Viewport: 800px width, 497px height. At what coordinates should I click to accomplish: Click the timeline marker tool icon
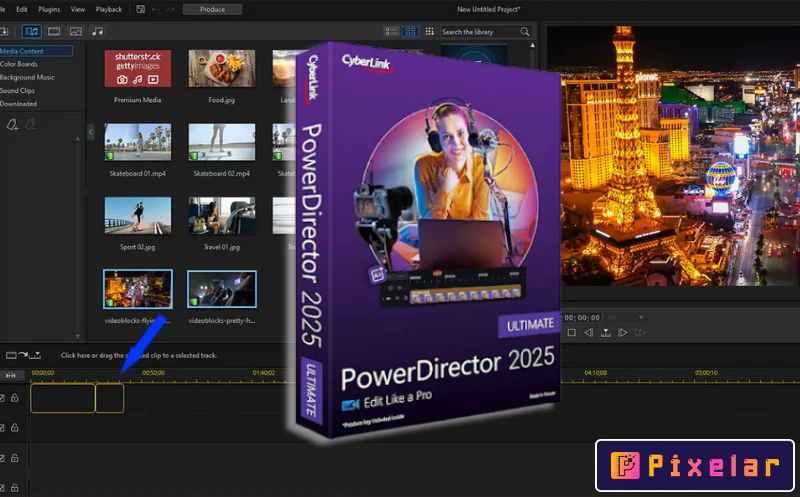(x=35, y=356)
